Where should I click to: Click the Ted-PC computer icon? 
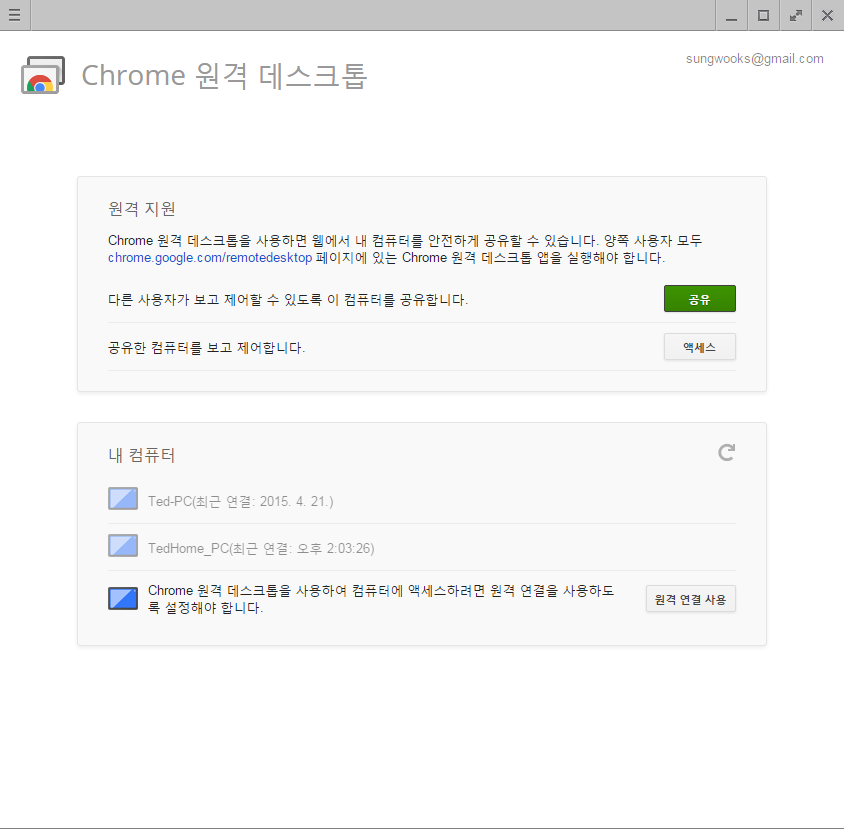(x=123, y=498)
